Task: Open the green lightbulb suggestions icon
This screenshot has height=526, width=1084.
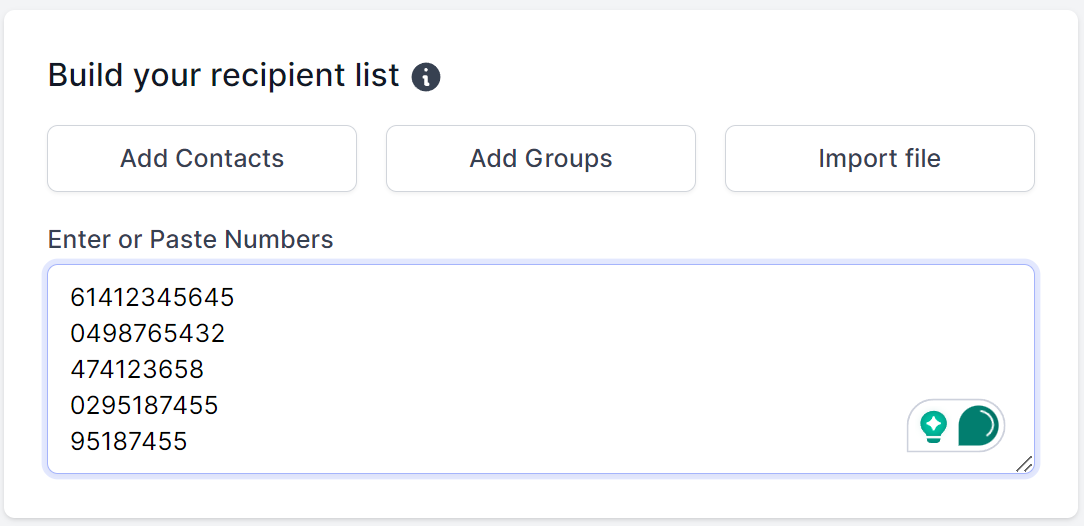Action: (933, 426)
